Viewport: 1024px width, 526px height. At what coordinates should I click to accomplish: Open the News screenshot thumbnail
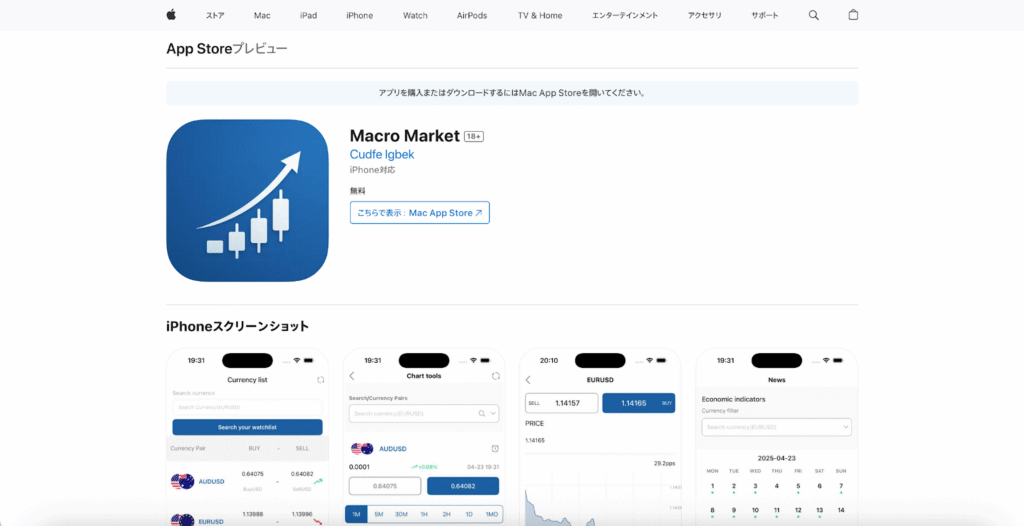(777, 436)
